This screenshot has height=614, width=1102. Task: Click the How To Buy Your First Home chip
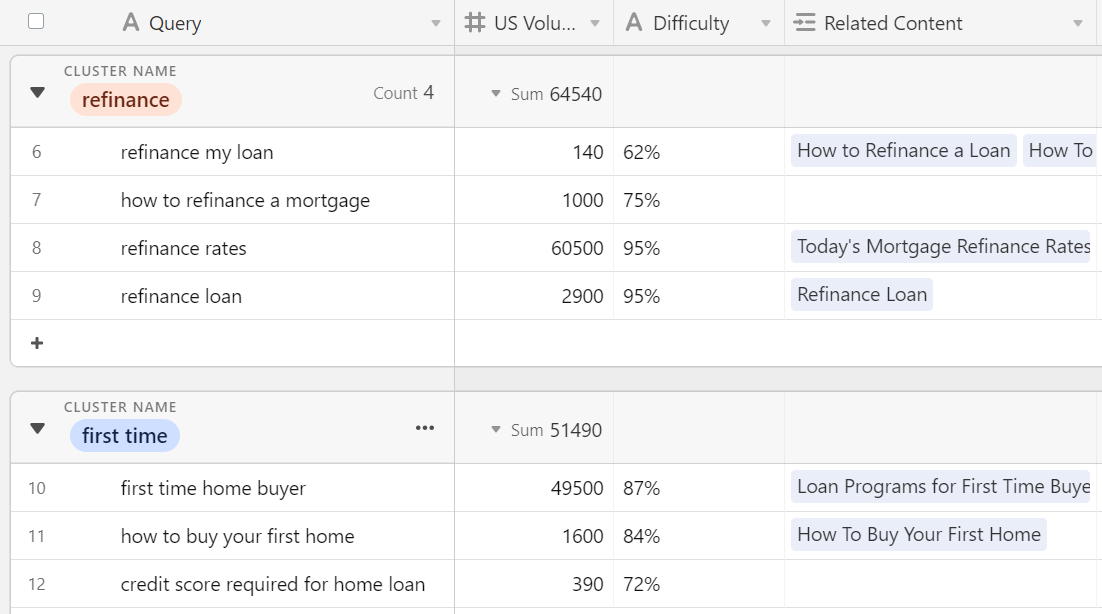918,534
